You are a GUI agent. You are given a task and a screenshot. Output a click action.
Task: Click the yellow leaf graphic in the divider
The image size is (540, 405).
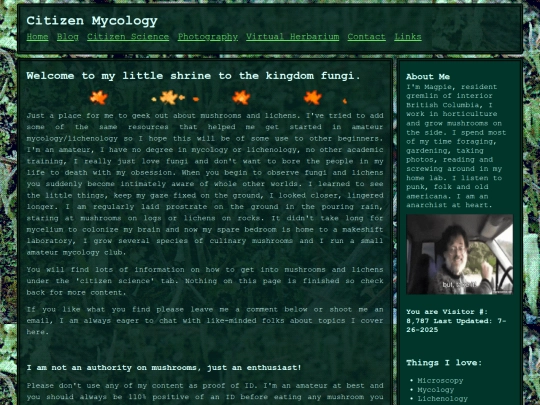169,97
